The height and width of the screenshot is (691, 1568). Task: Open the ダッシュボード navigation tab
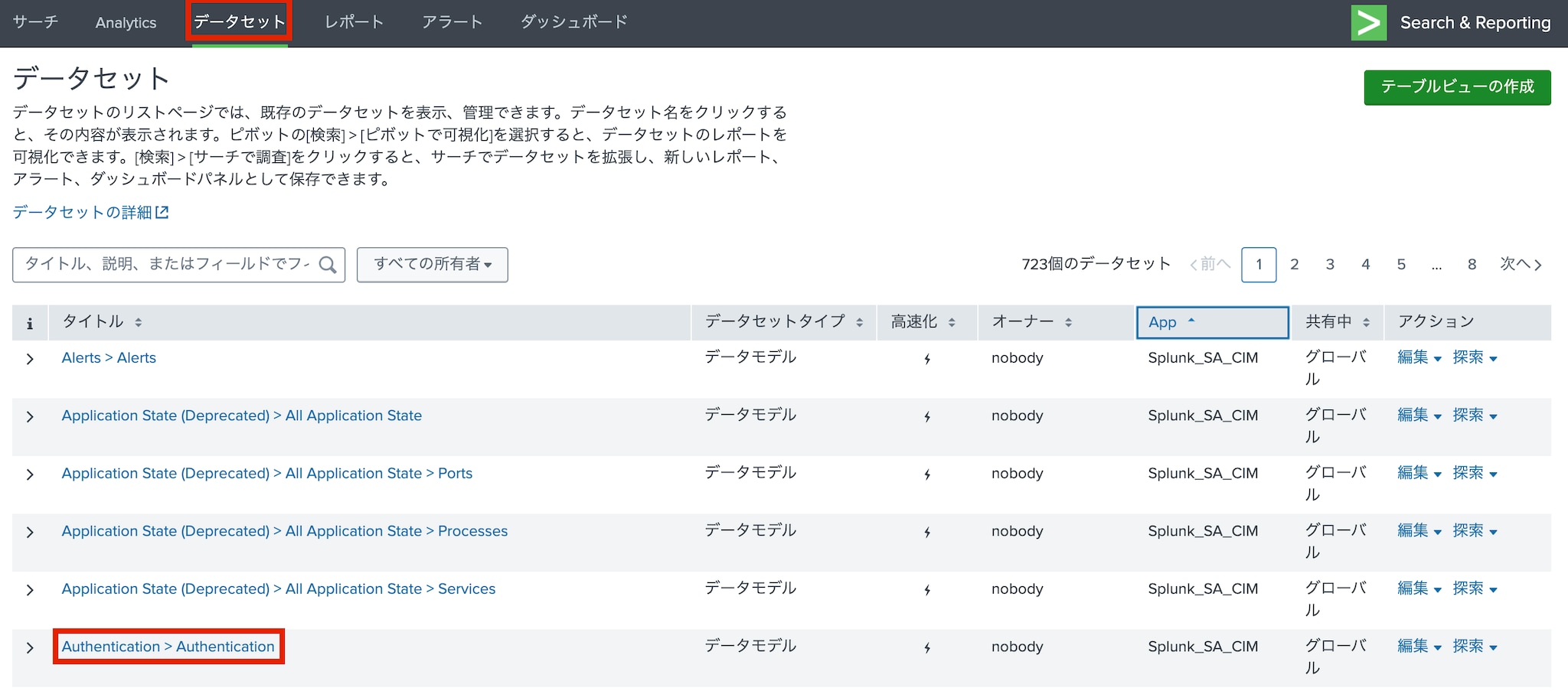point(573,22)
